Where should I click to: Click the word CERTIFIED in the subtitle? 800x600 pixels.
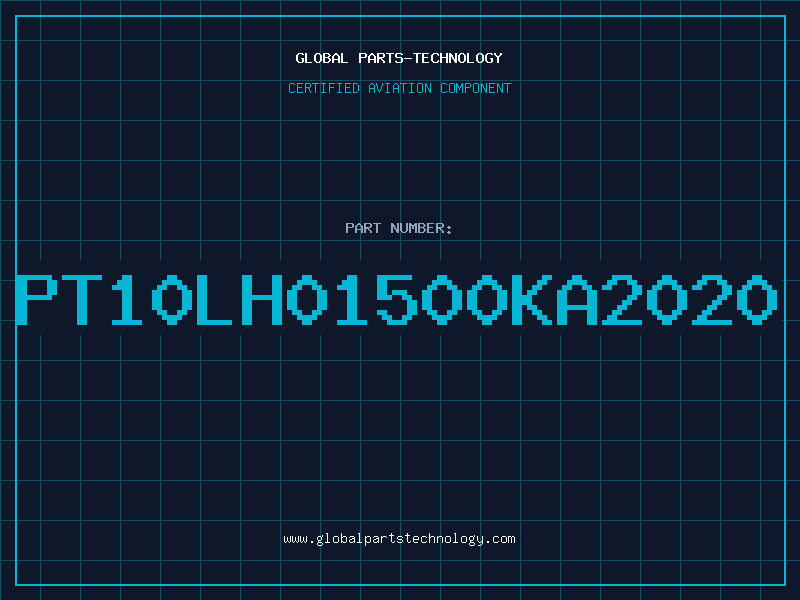coord(324,88)
